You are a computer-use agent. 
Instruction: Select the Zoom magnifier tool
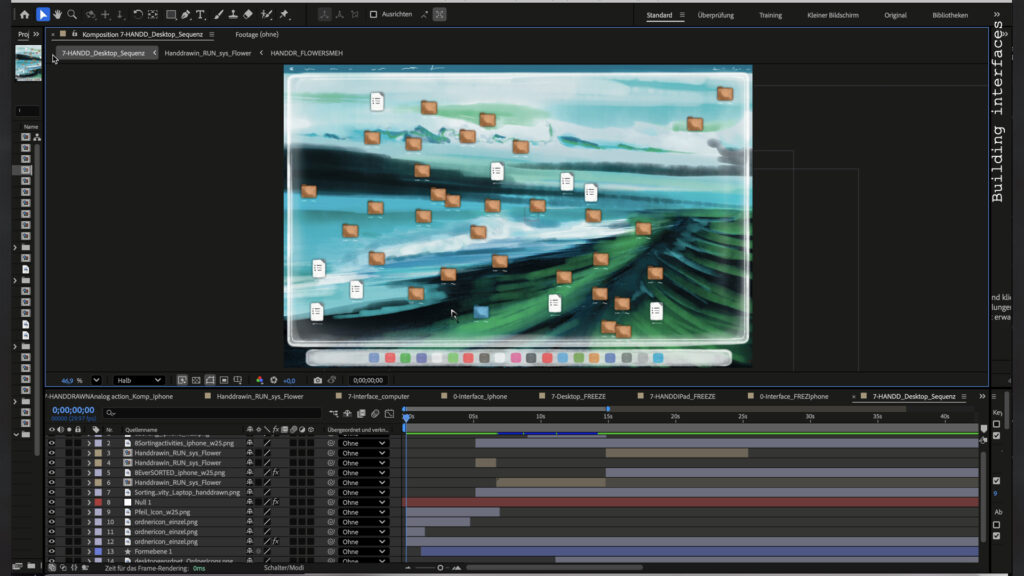[x=72, y=15]
